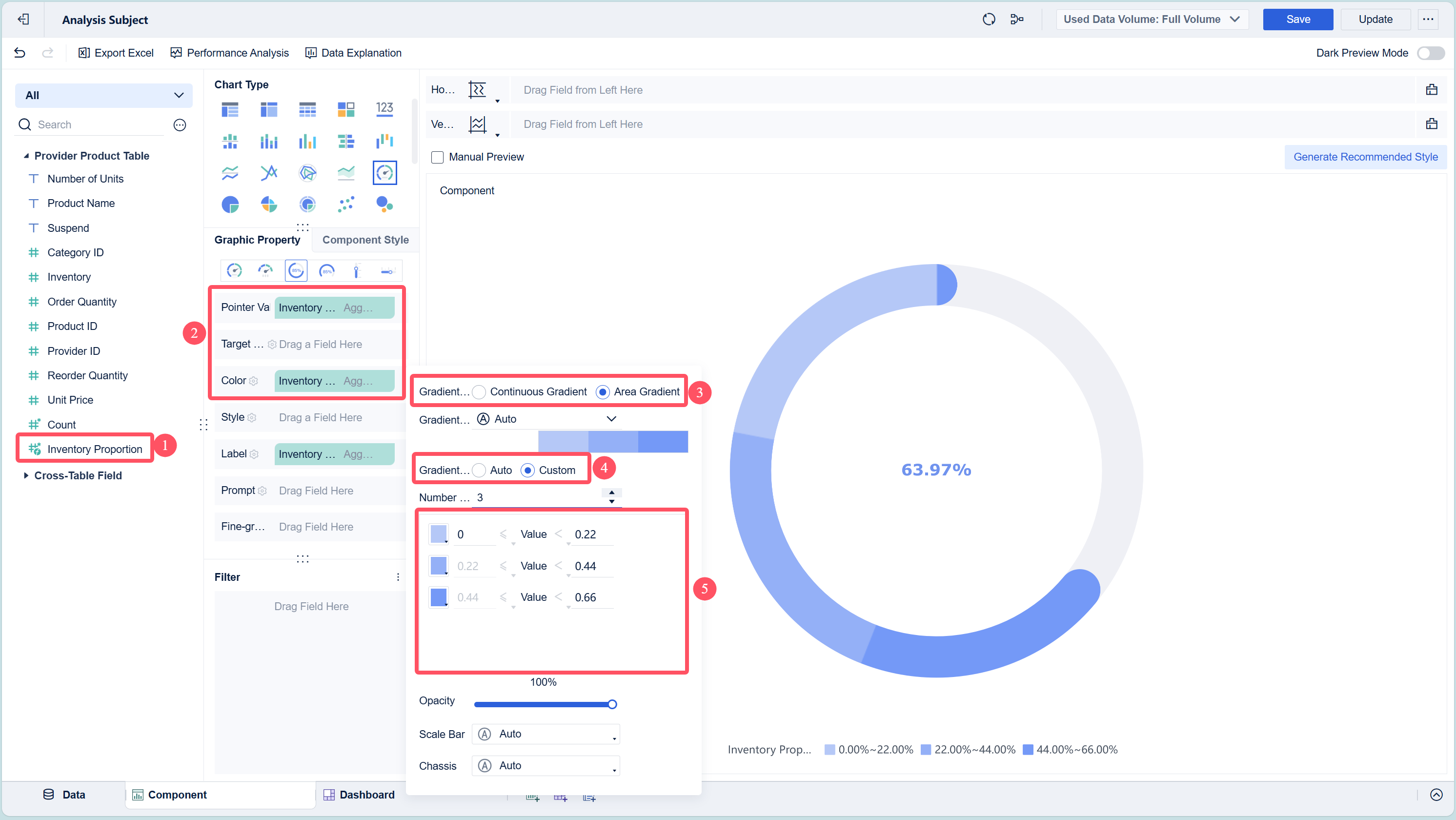Screen dimensions: 1456x820
Task: Click the Search field input
Action: coord(99,125)
